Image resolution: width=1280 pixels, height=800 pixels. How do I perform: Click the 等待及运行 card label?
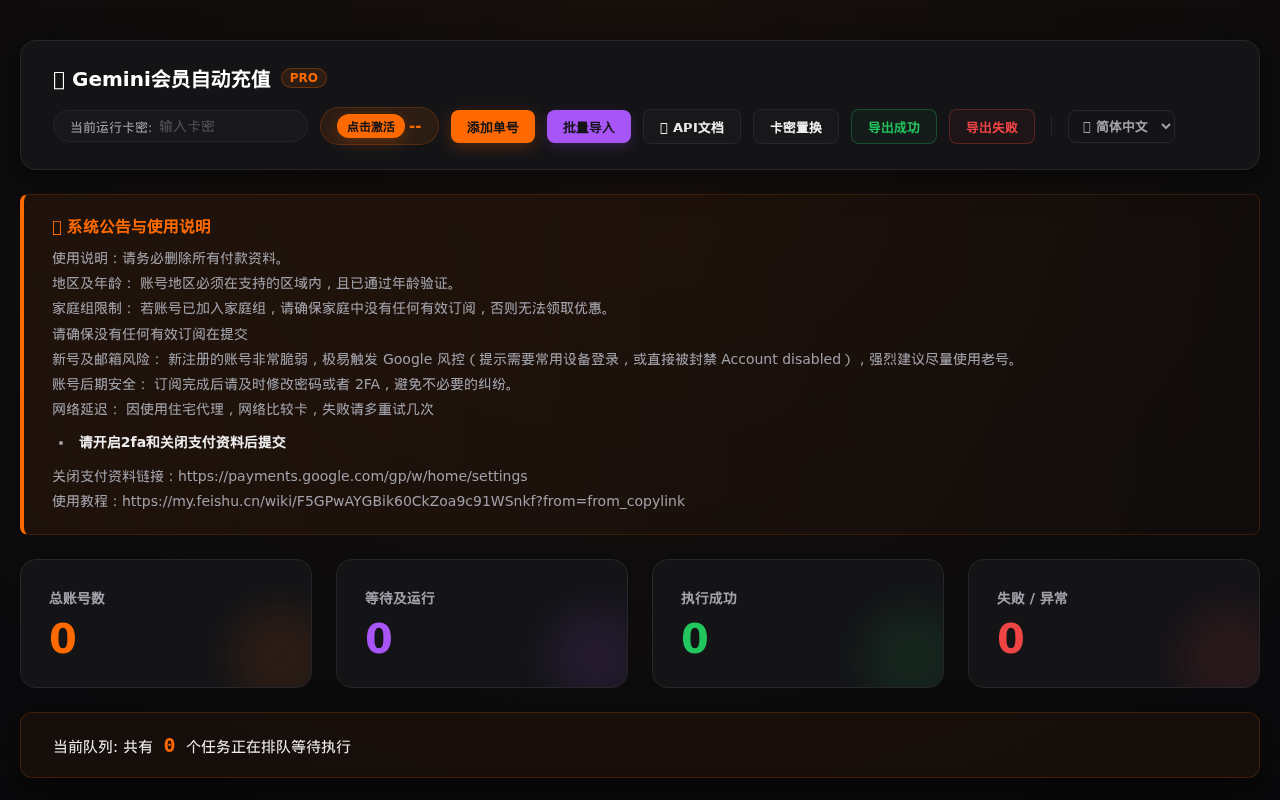(400, 598)
